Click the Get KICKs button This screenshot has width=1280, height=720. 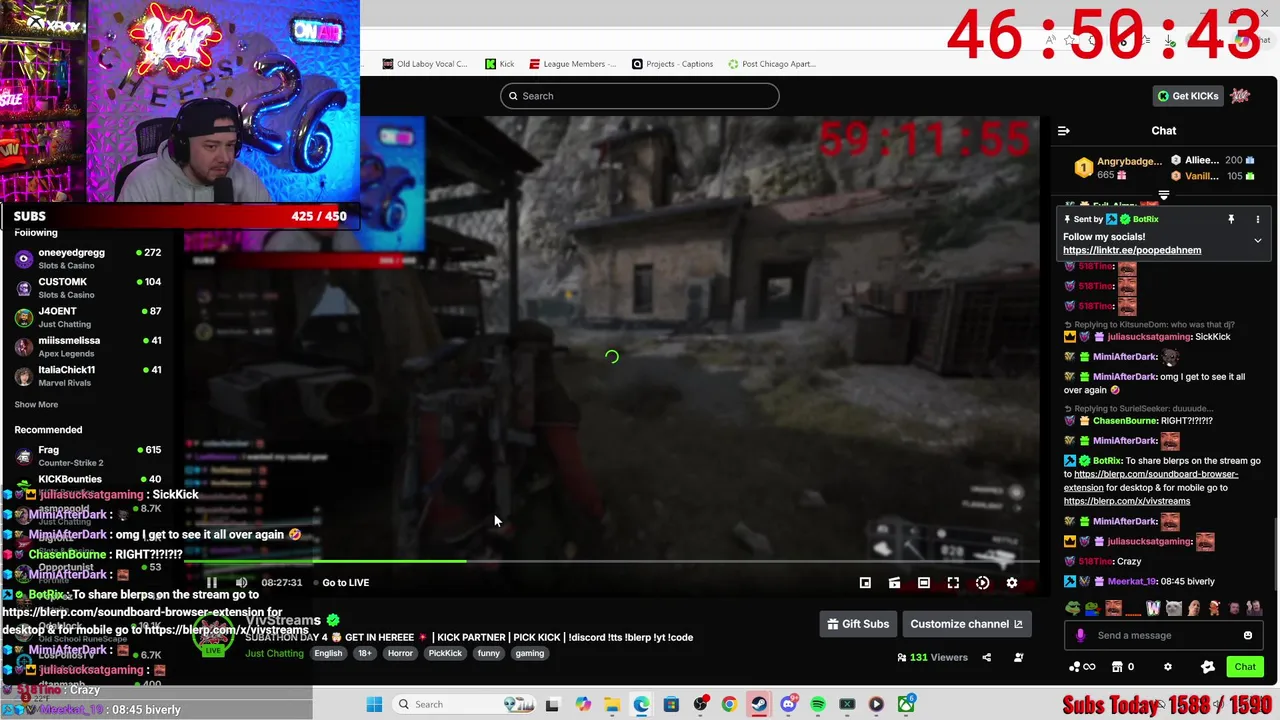(x=1188, y=96)
